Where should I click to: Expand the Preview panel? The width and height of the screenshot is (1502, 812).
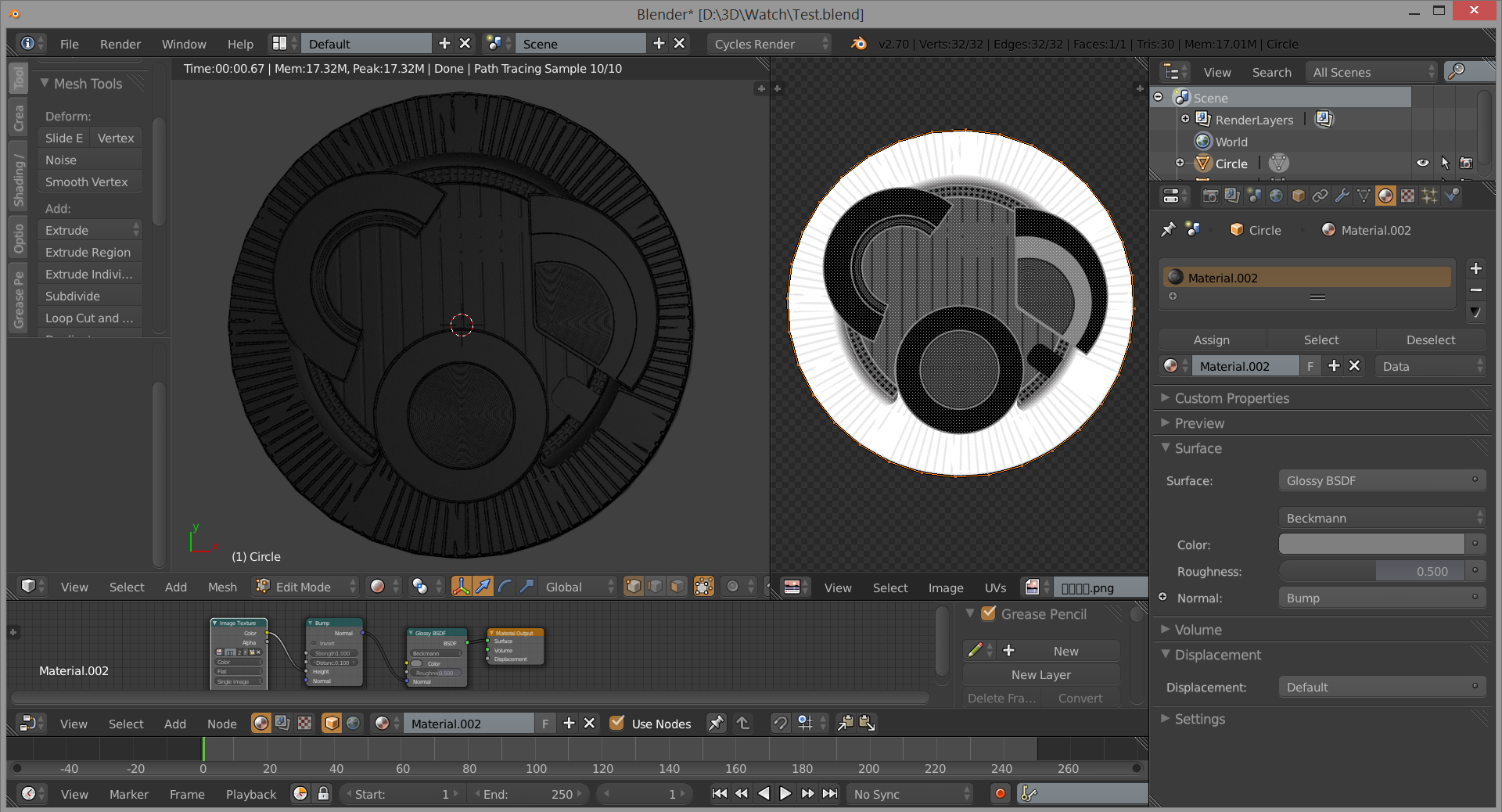(x=1199, y=423)
